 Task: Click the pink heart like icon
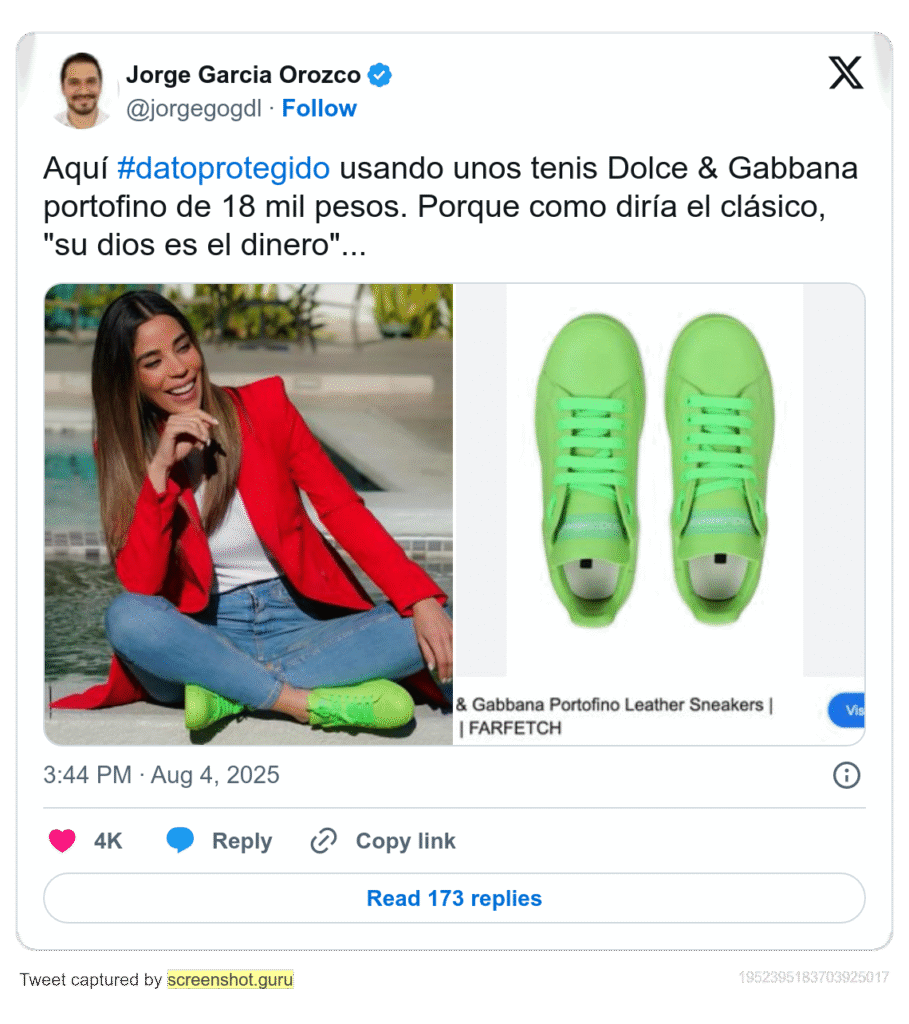[62, 840]
